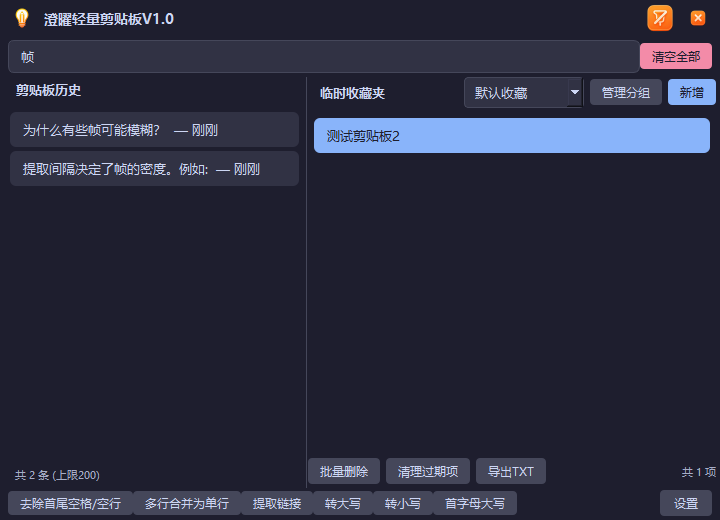Click the 批量删除 button

coord(344,471)
